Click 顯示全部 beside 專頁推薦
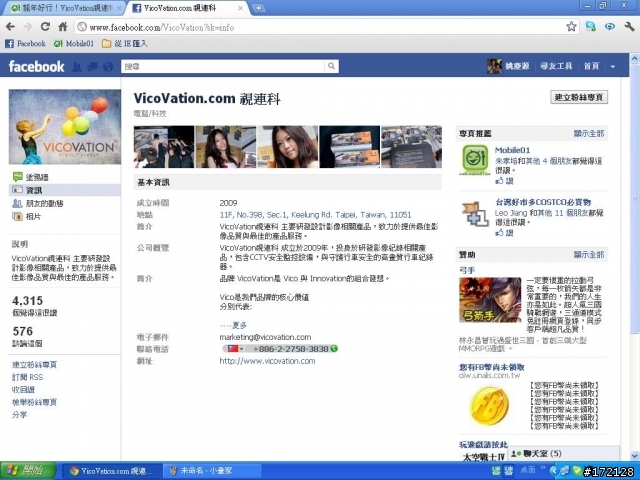Image resolution: width=640 pixels, height=480 pixels. point(589,133)
